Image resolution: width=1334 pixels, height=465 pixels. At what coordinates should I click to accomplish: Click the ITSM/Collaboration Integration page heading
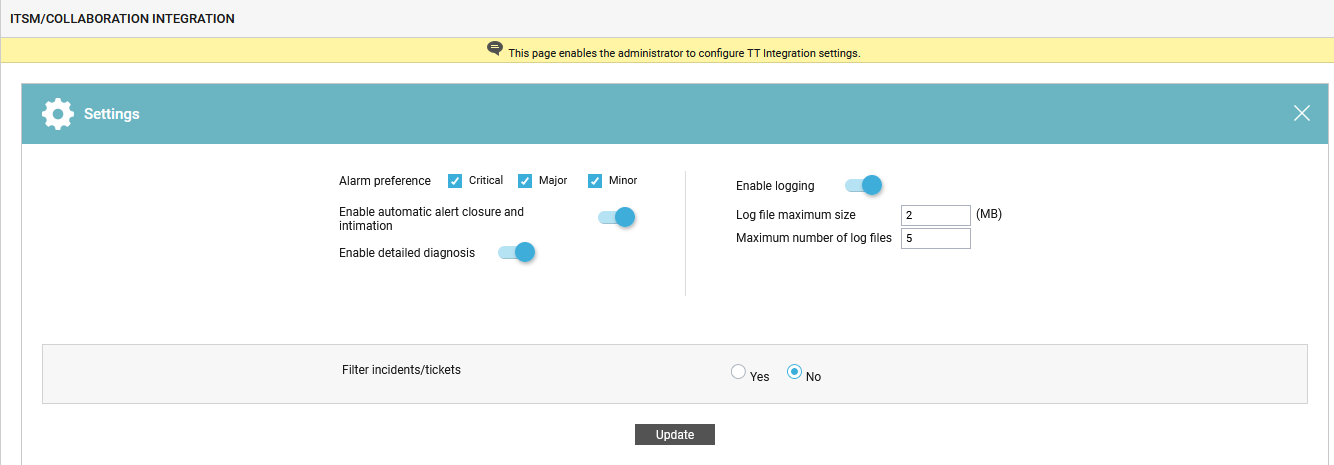pyautogui.click(x=122, y=19)
